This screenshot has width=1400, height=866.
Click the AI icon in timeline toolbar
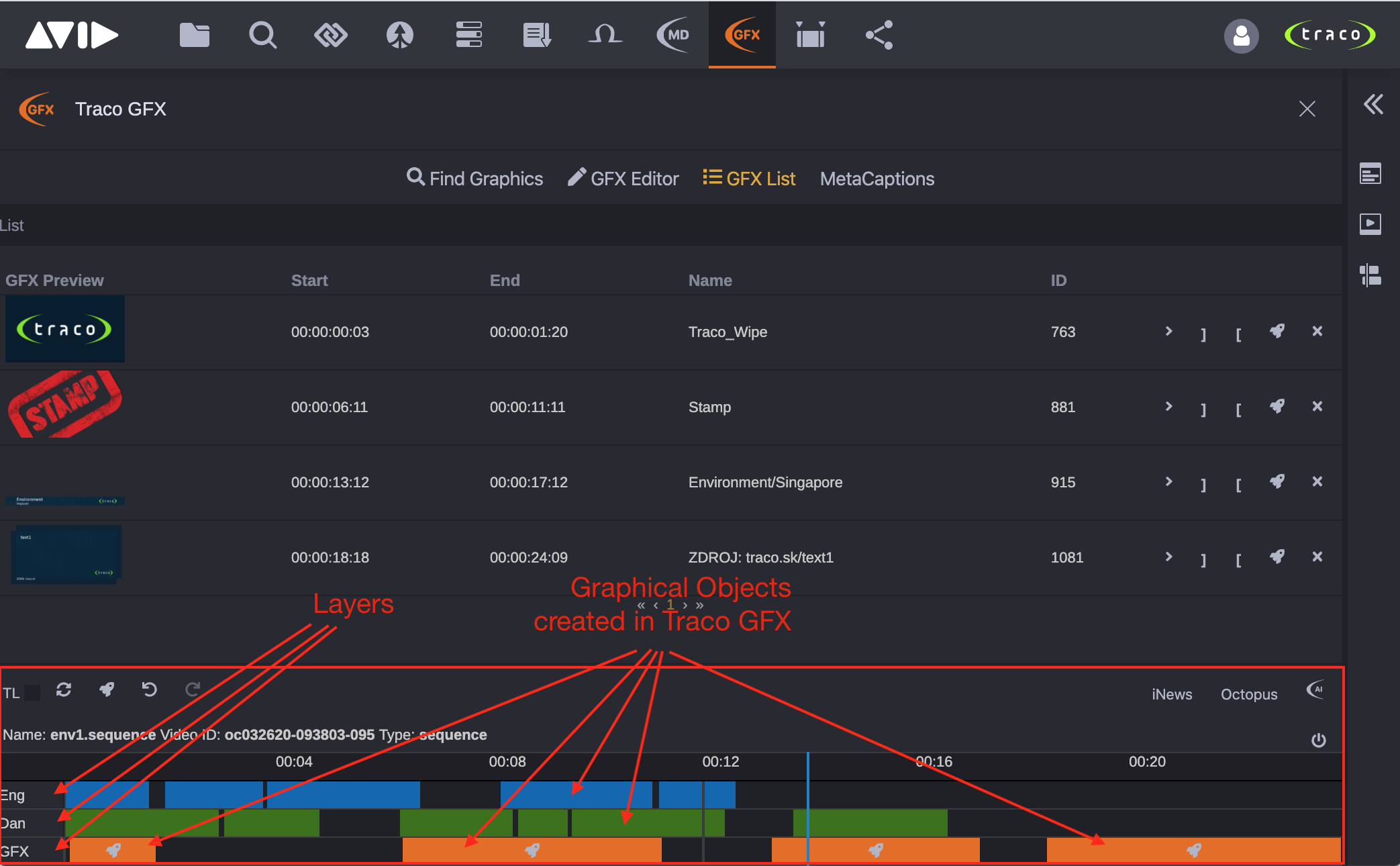tap(1316, 689)
